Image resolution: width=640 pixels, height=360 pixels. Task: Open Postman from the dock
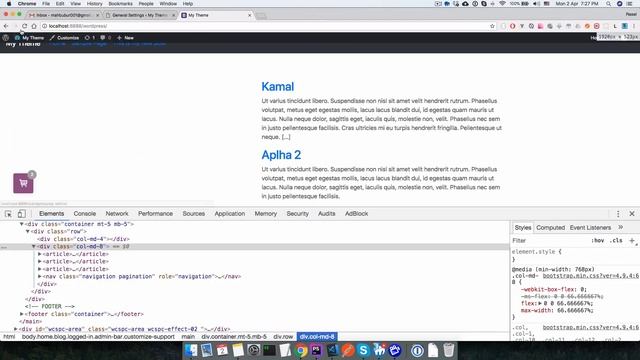coord(348,350)
